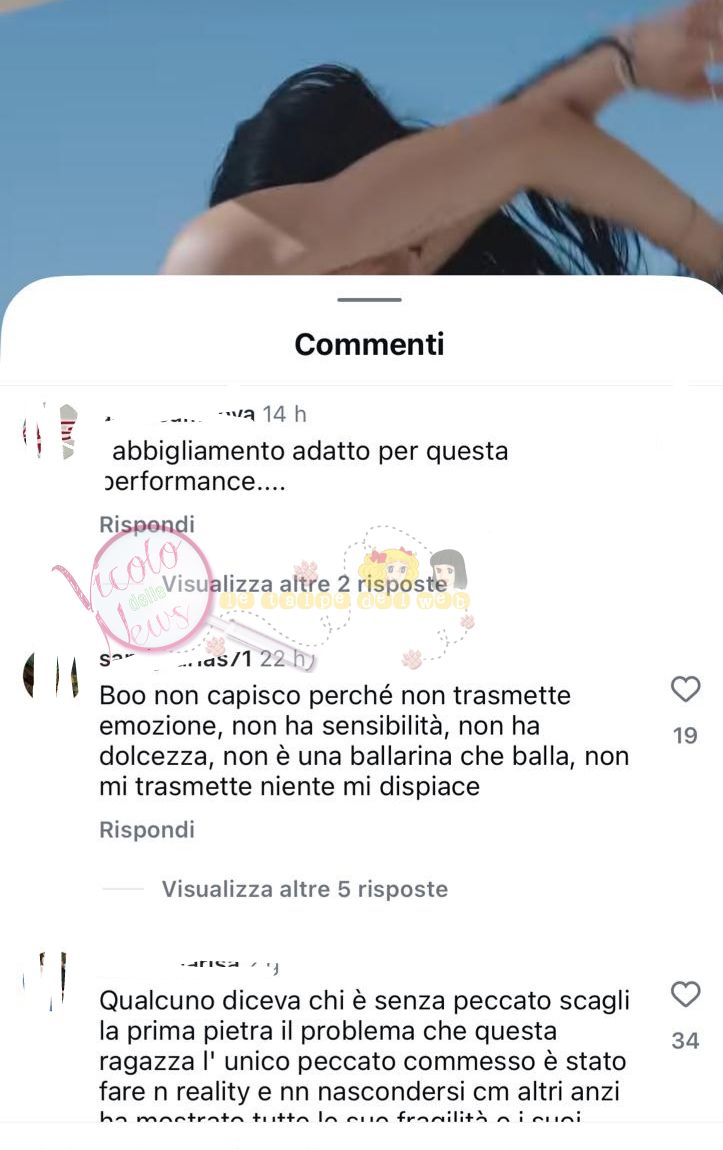
Task: Reply to the 'abbigliamento adatto' comment
Action: click(147, 524)
